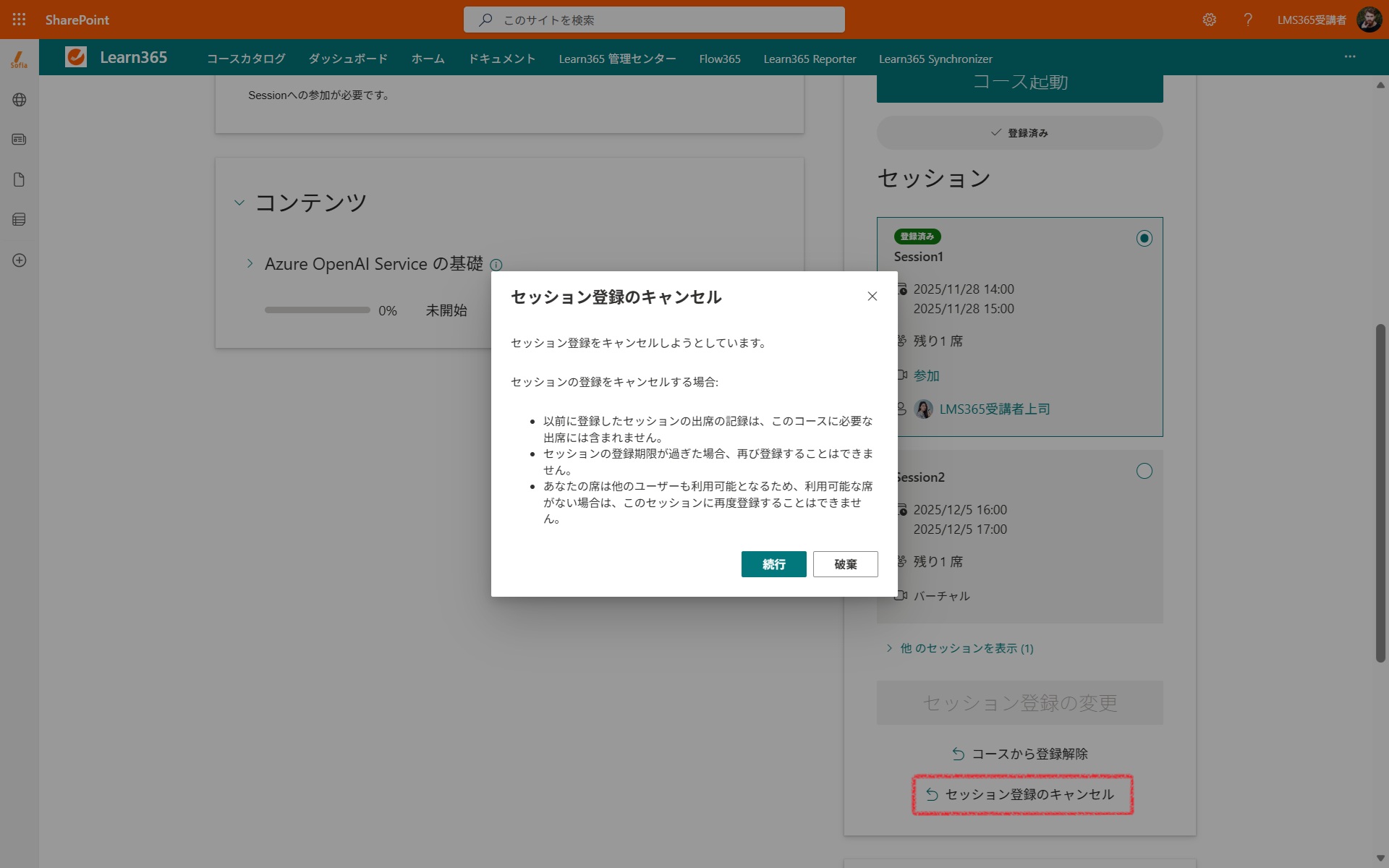Click the scrollbar down arrow

(x=1380, y=859)
